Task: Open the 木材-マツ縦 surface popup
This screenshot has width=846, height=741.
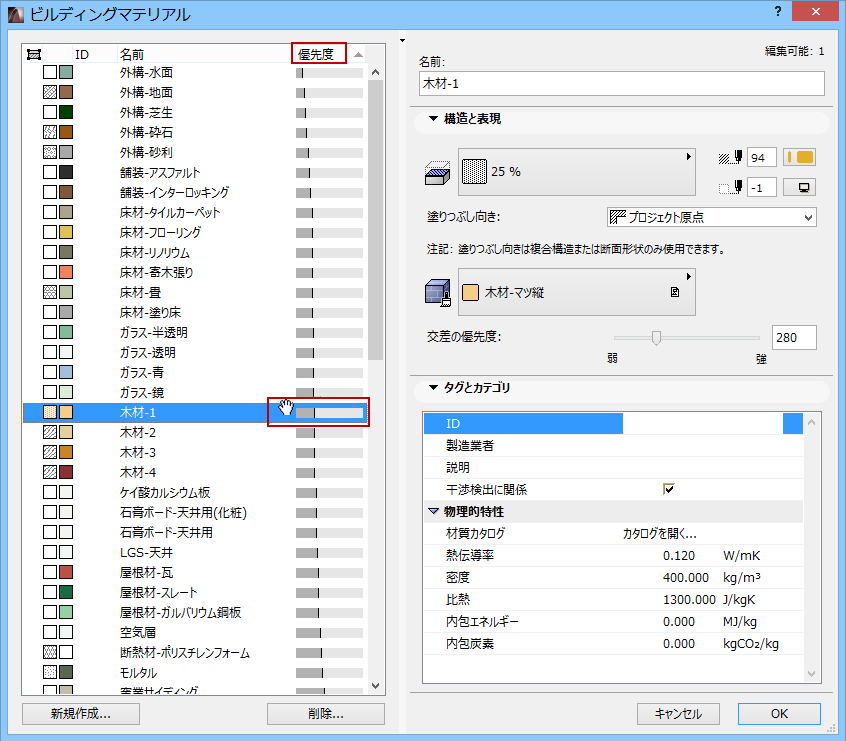Action: (x=576, y=293)
